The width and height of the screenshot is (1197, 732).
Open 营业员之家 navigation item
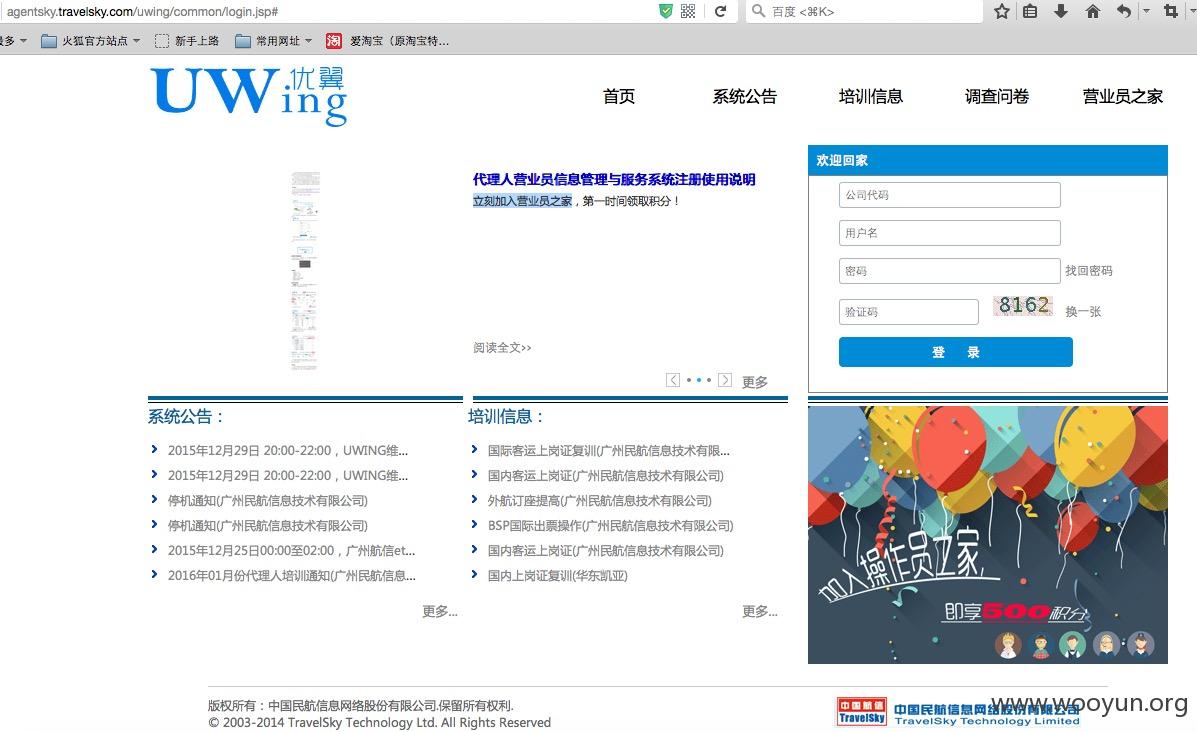click(x=1122, y=96)
